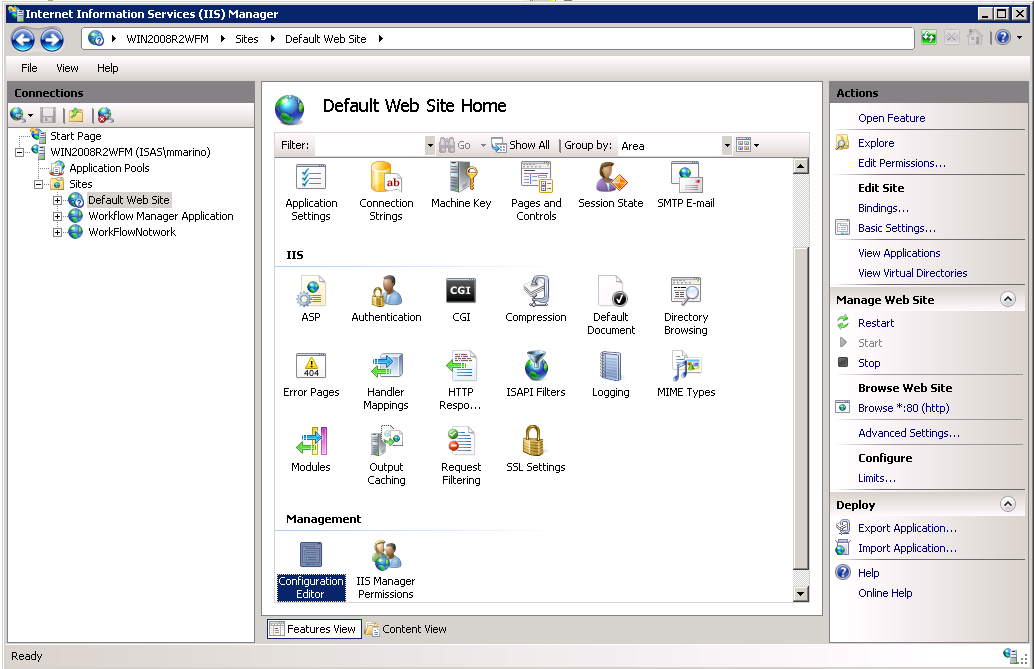
Task: Collapse the Deploy section
Action: [x=1008, y=504]
